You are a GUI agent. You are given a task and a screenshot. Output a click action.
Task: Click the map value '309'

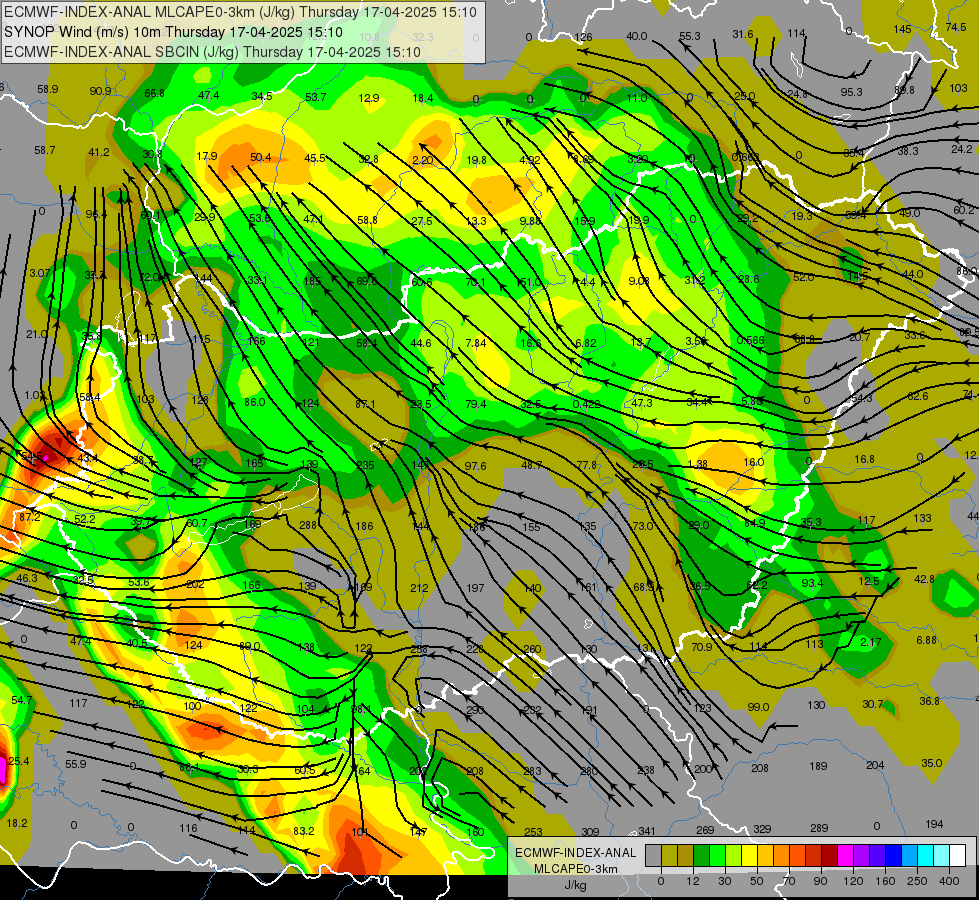pos(590,831)
